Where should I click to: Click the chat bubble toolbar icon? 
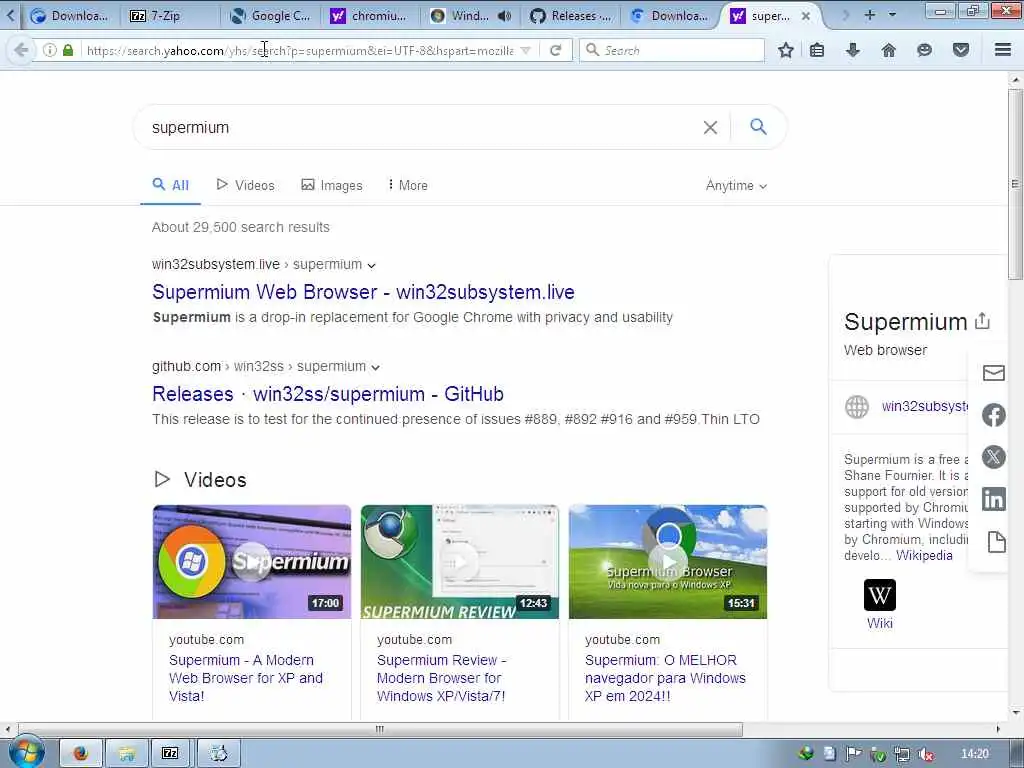924,50
